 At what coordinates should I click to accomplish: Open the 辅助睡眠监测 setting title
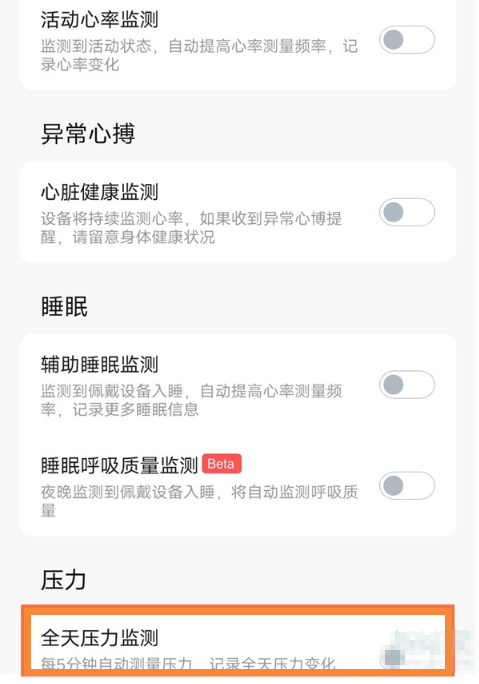(99, 364)
